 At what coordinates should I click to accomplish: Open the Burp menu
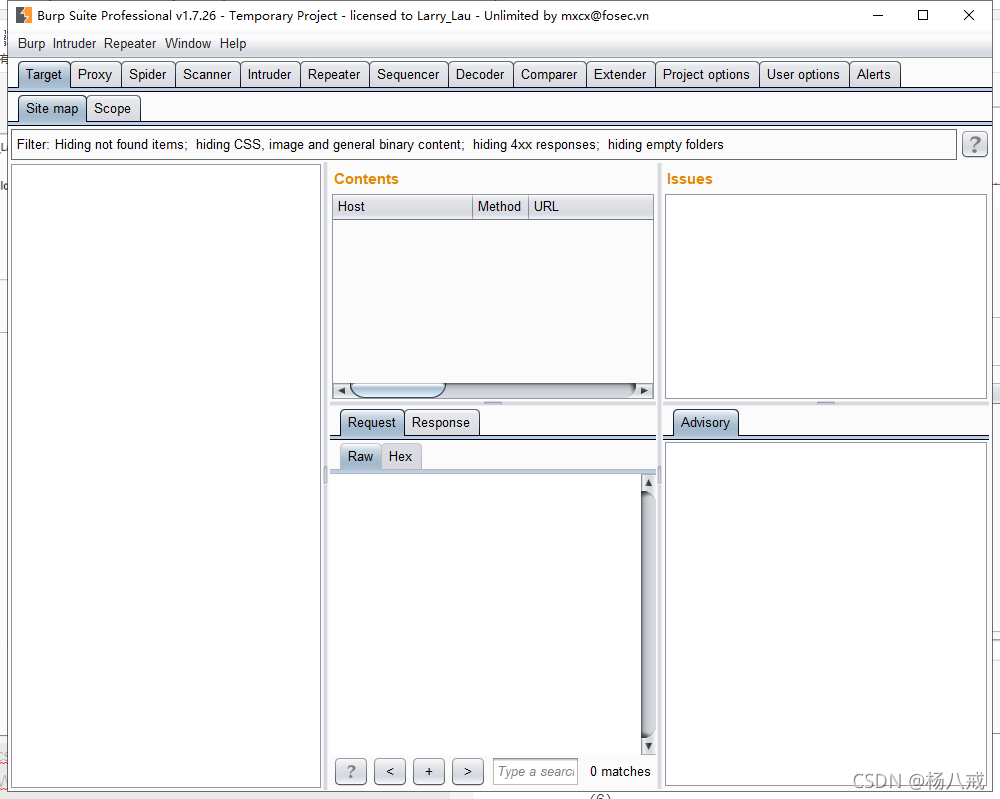(31, 43)
